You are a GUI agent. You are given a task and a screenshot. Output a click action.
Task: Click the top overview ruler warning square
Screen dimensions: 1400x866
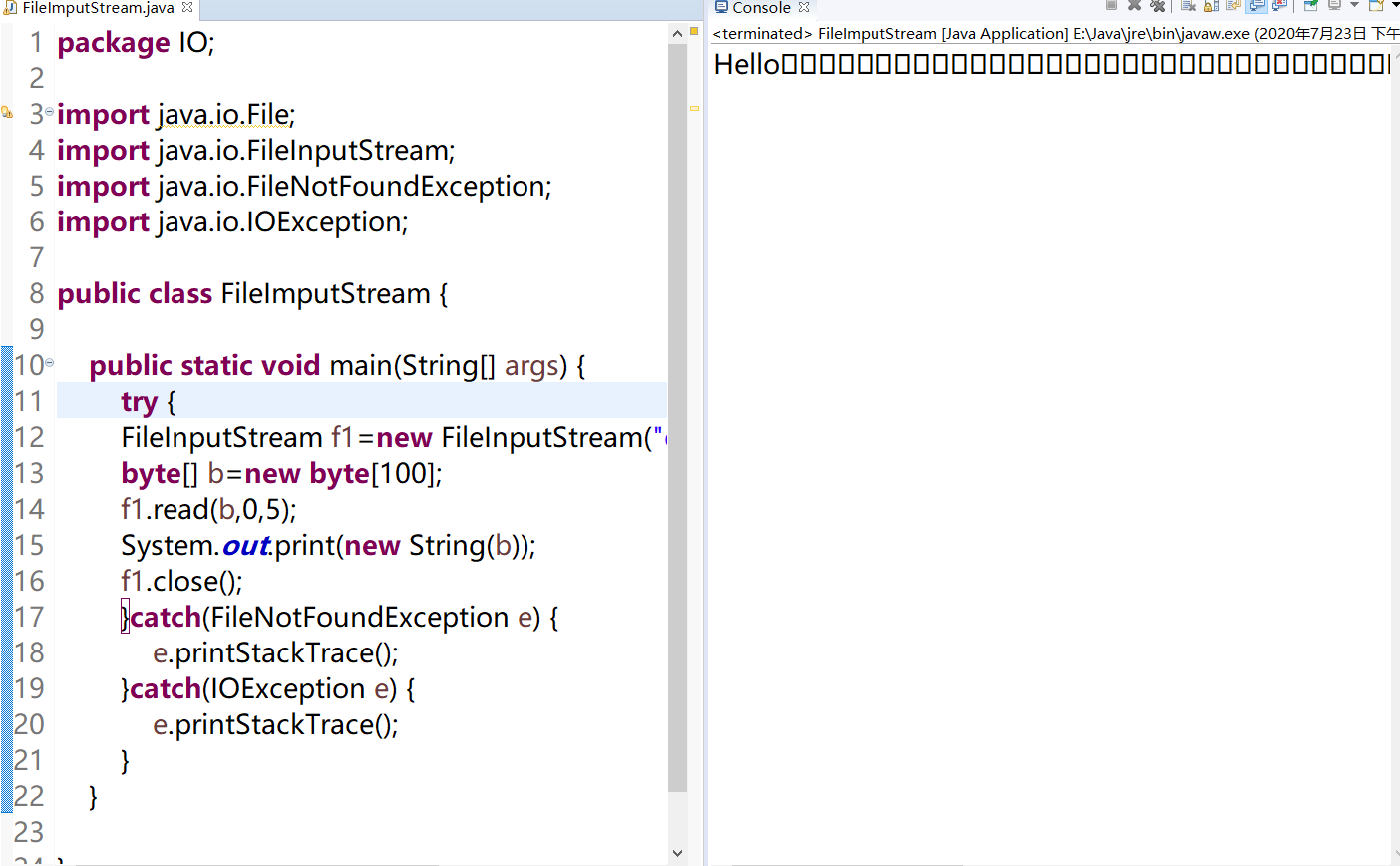tap(694, 31)
